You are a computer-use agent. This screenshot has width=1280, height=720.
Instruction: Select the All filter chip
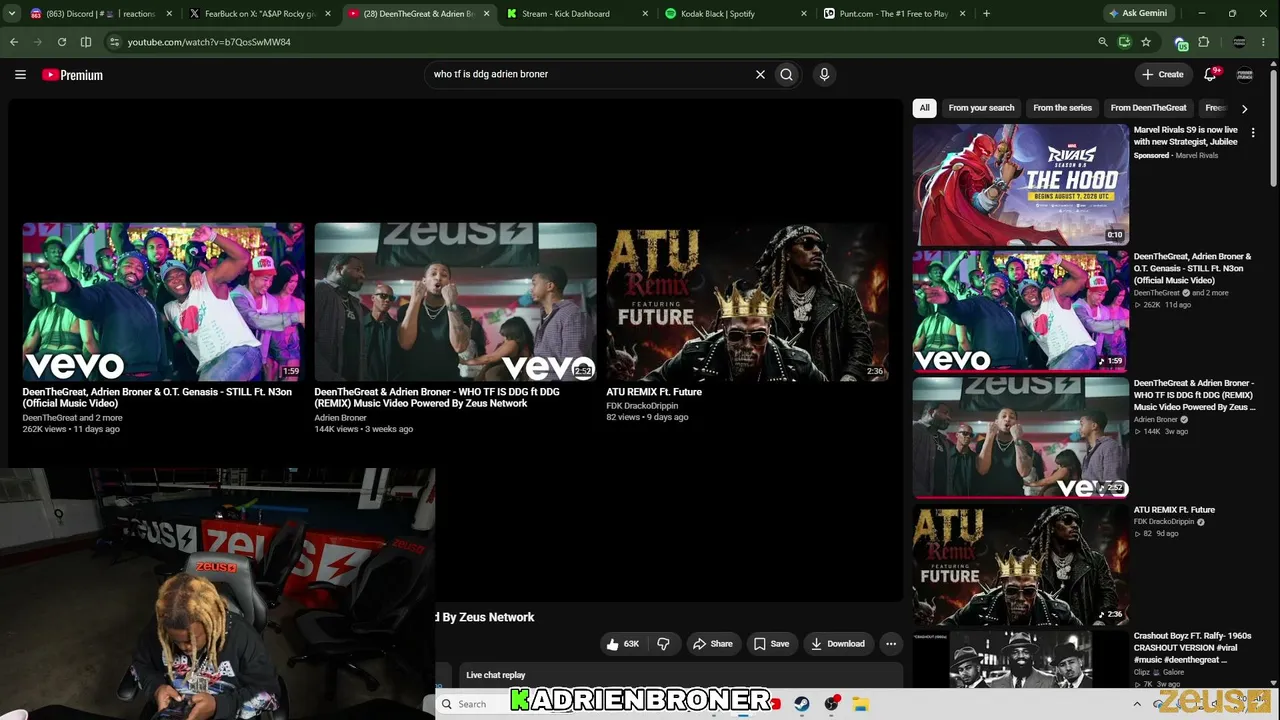[925, 108]
